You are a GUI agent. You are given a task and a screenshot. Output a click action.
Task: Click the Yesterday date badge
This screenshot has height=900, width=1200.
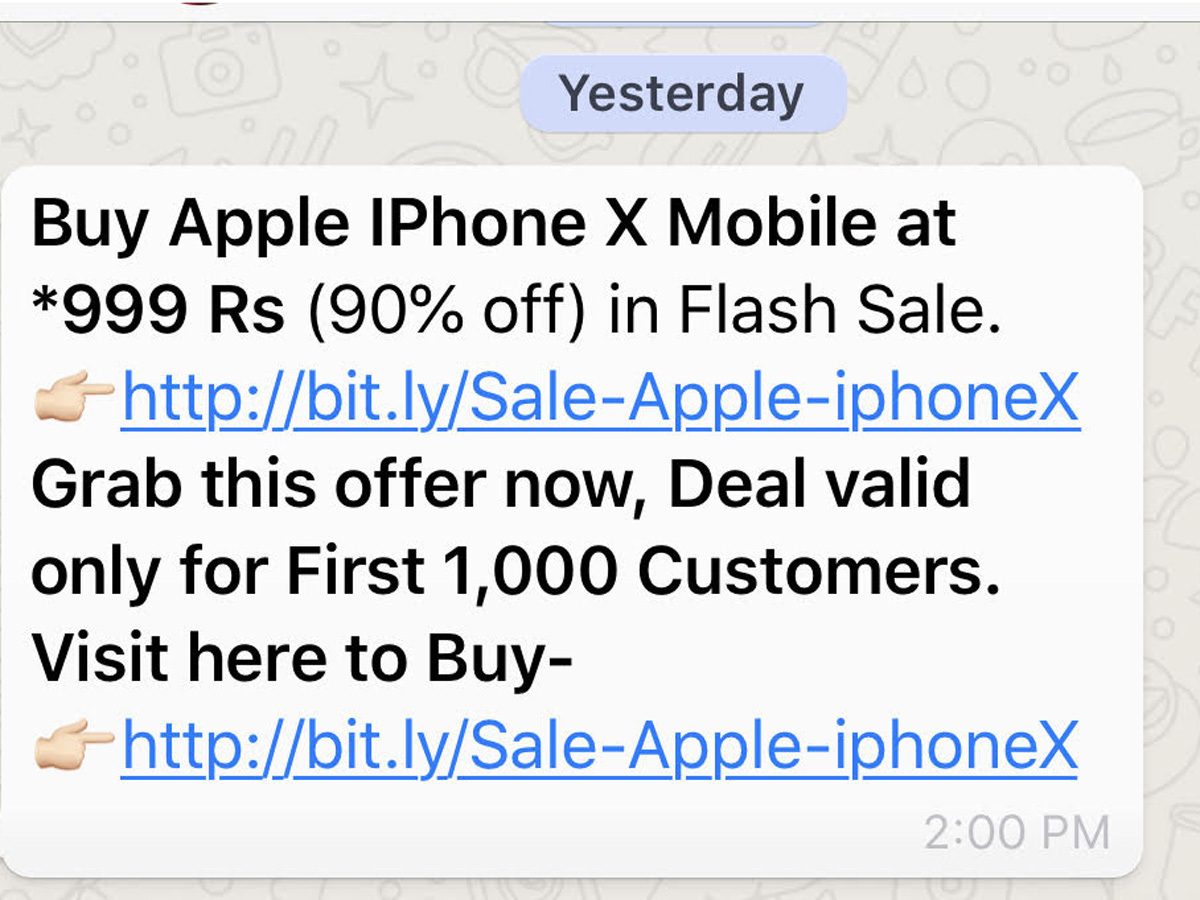tap(682, 93)
